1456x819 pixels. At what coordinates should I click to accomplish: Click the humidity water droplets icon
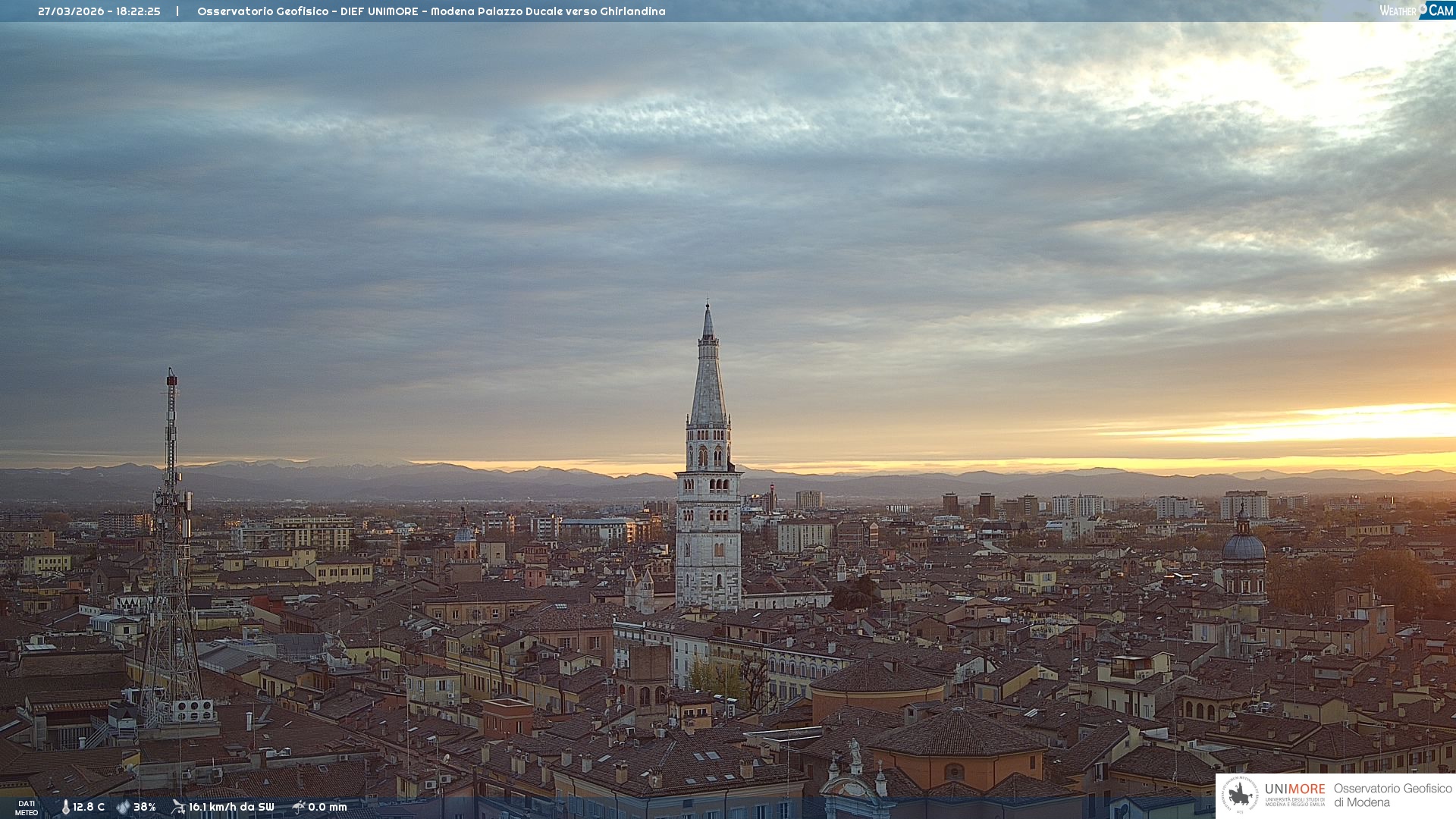[x=123, y=808]
